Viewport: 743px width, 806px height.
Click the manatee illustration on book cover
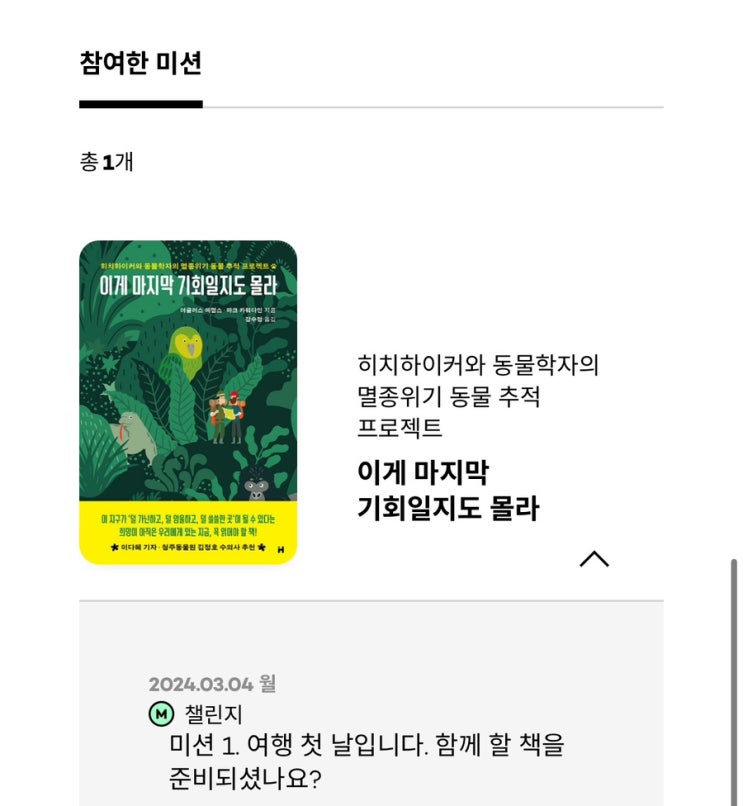point(136,432)
